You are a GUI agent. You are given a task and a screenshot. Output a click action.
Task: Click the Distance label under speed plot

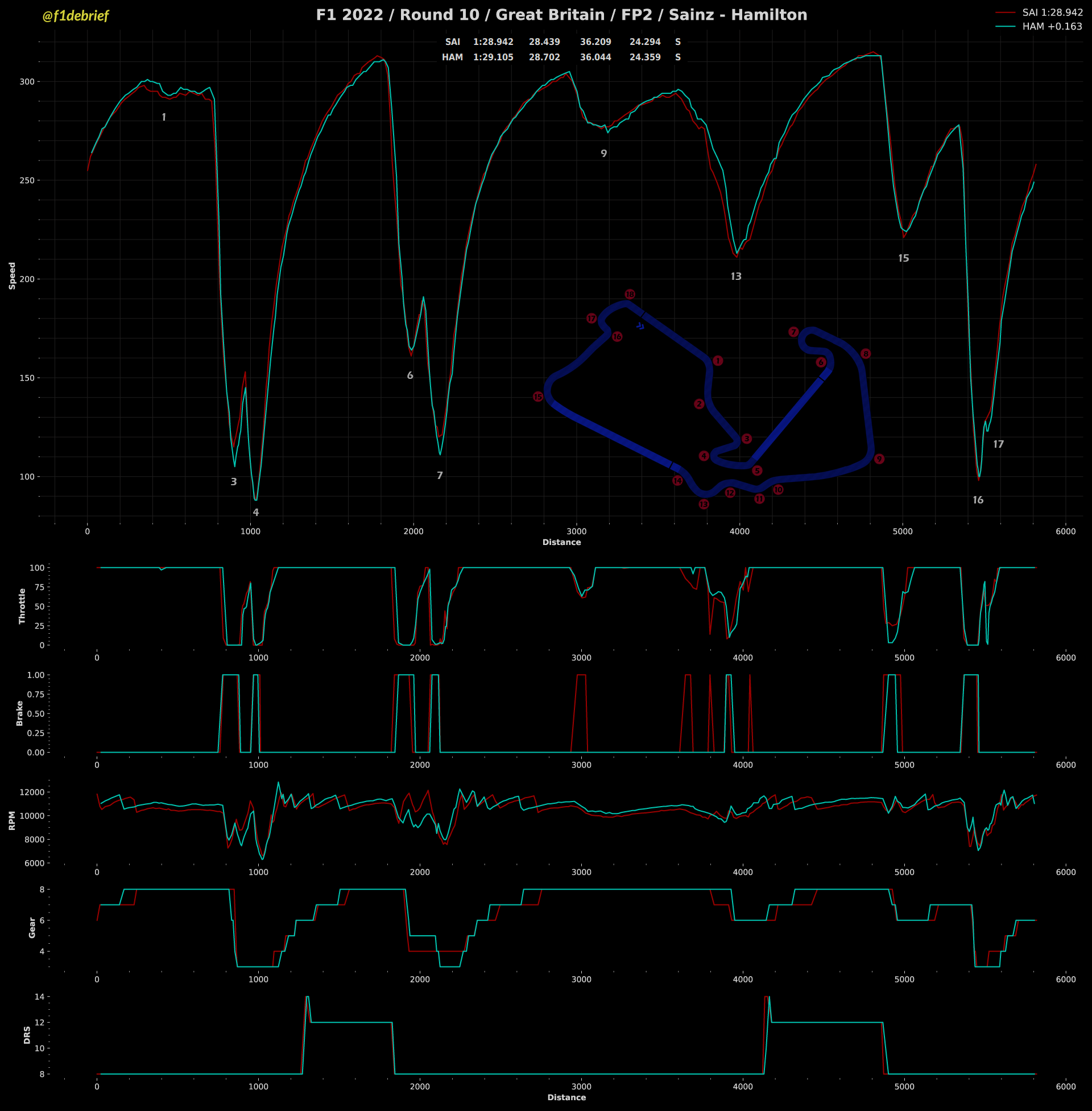pyautogui.click(x=561, y=542)
